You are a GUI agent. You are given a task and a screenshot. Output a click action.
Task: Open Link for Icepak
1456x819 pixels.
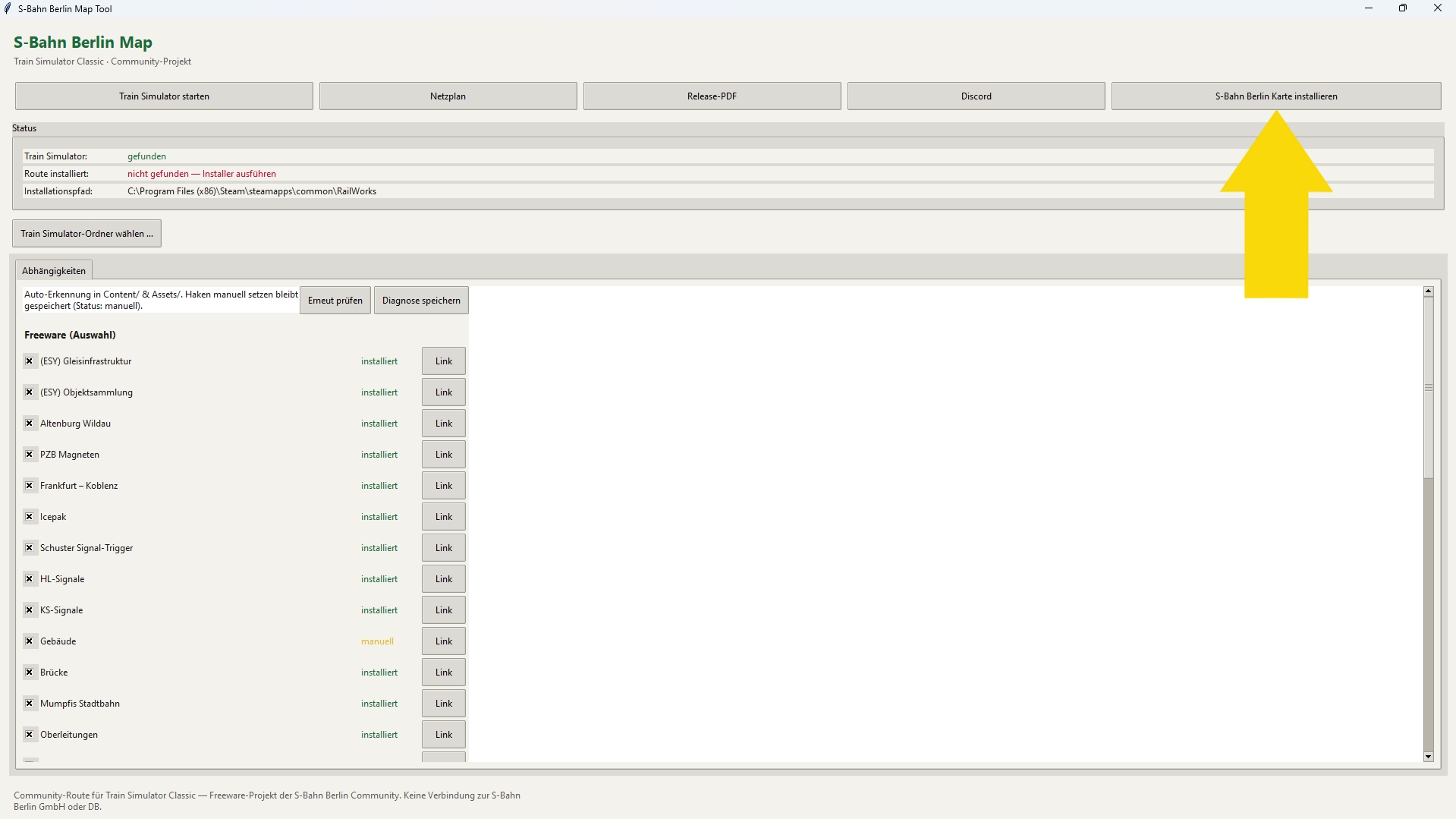click(444, 517)
